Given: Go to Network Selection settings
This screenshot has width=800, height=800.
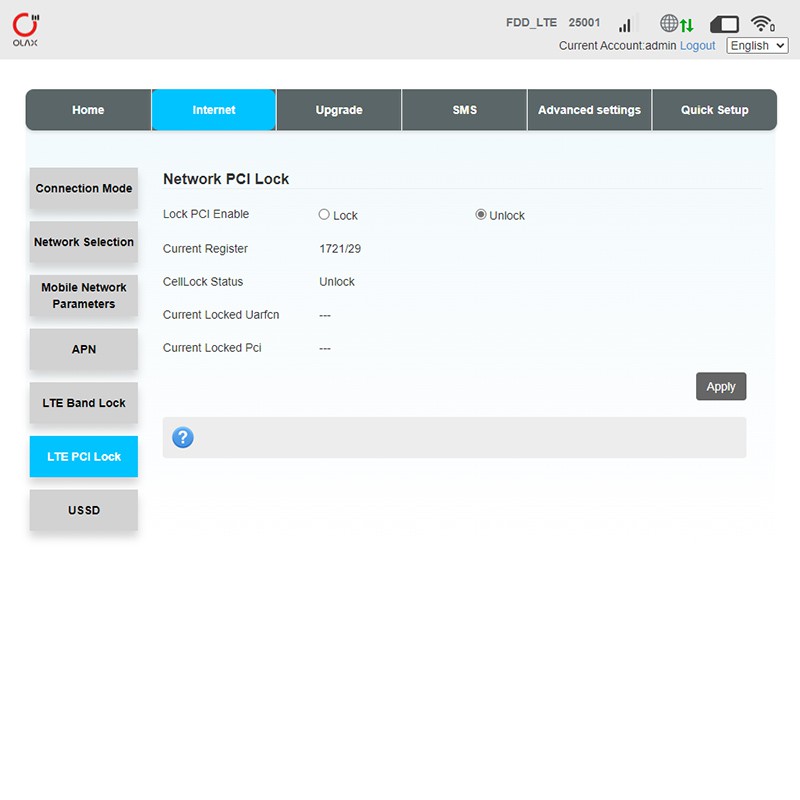Looking at the screenshot, I should tap(84, 242).
